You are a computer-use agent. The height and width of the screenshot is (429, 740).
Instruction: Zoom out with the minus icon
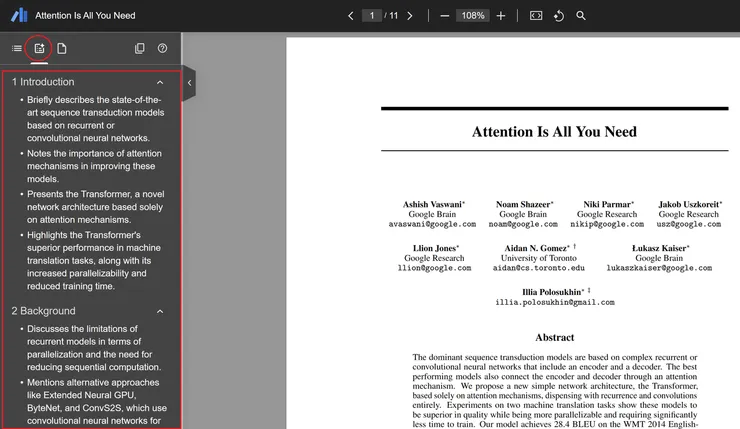tap(444, 16)
